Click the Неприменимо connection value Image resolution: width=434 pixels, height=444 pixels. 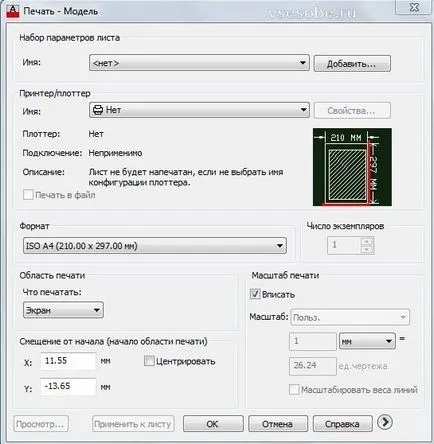pyautogui.click(x=115, y=153)
